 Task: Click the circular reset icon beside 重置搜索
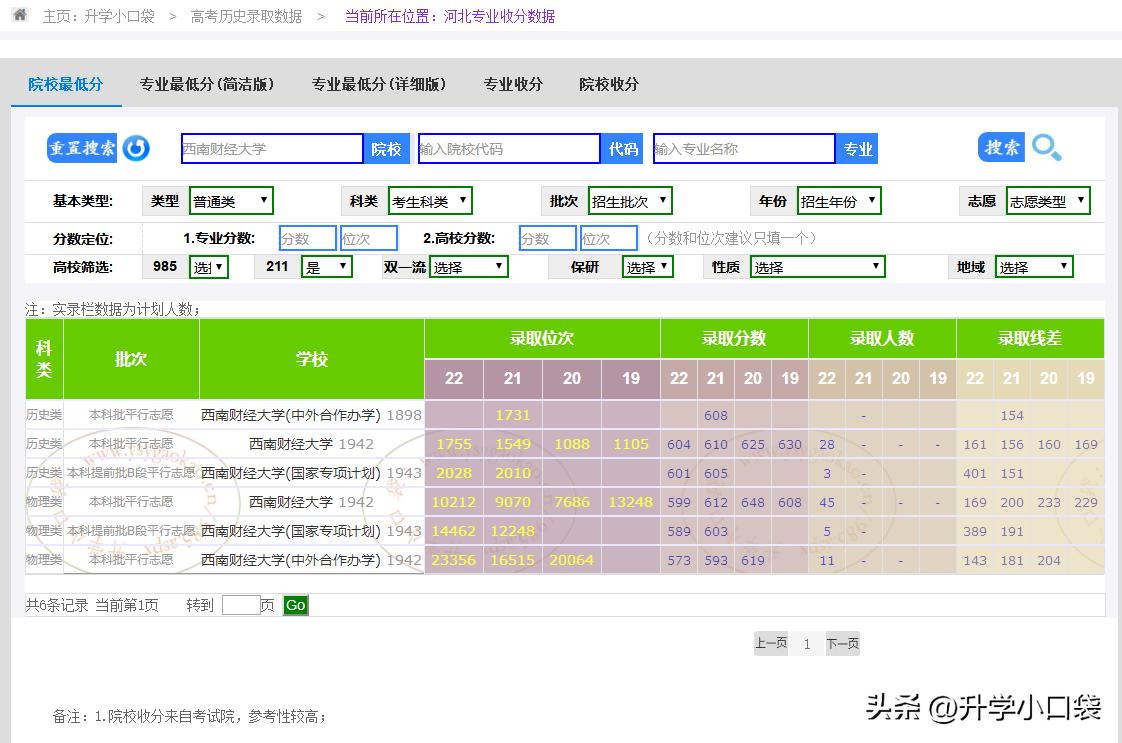(136, 147)
